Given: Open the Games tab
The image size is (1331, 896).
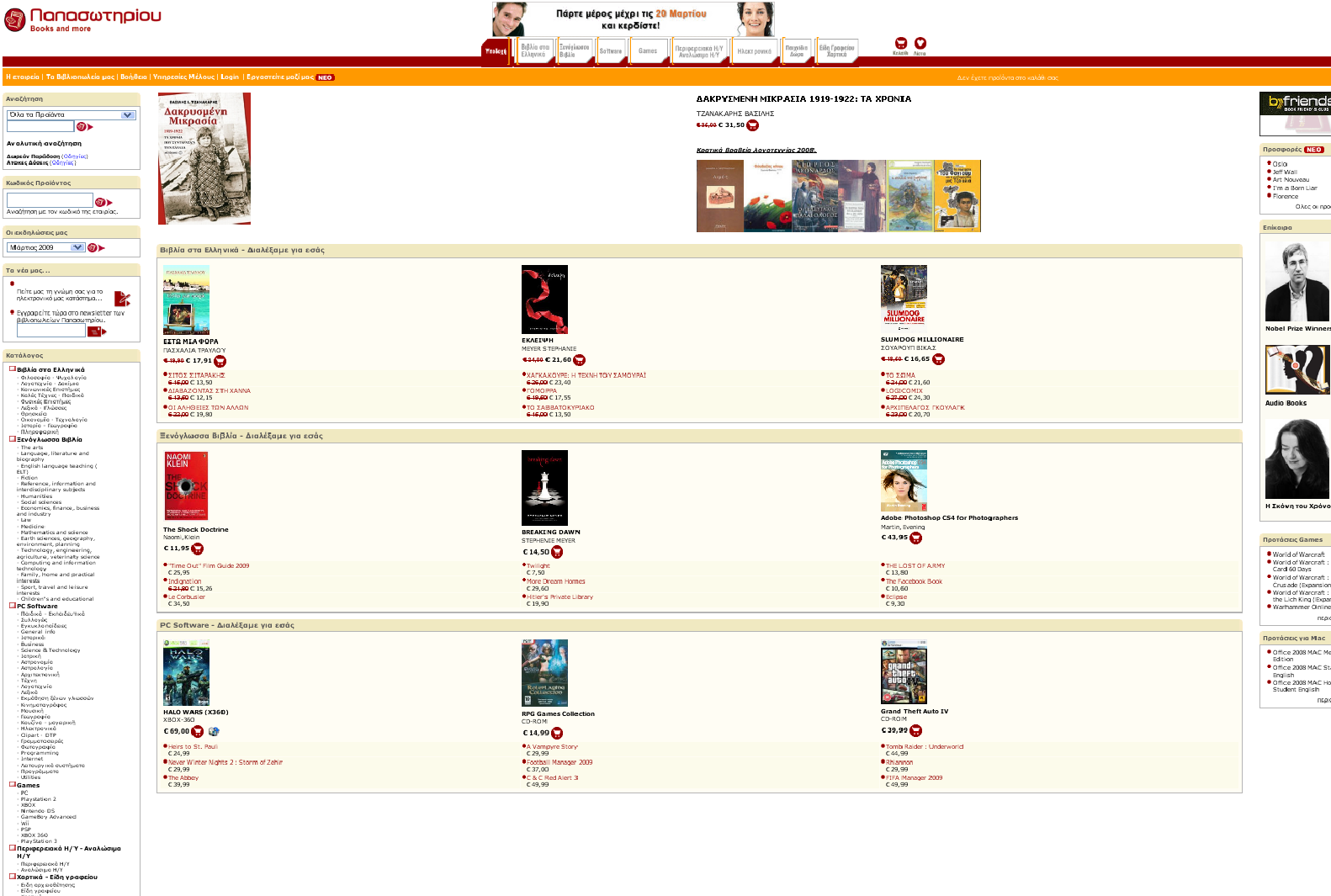Looking at the screenshot, I should pyautogui.click(x=648, y=50).
